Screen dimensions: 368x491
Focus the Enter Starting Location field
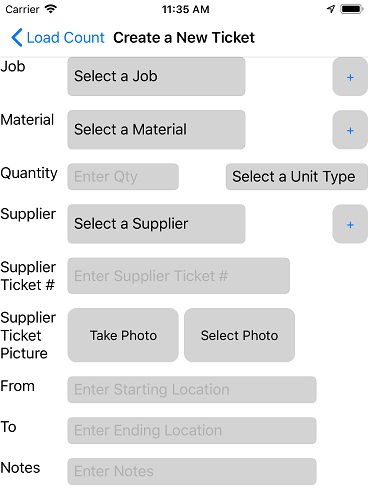(192, 390)
